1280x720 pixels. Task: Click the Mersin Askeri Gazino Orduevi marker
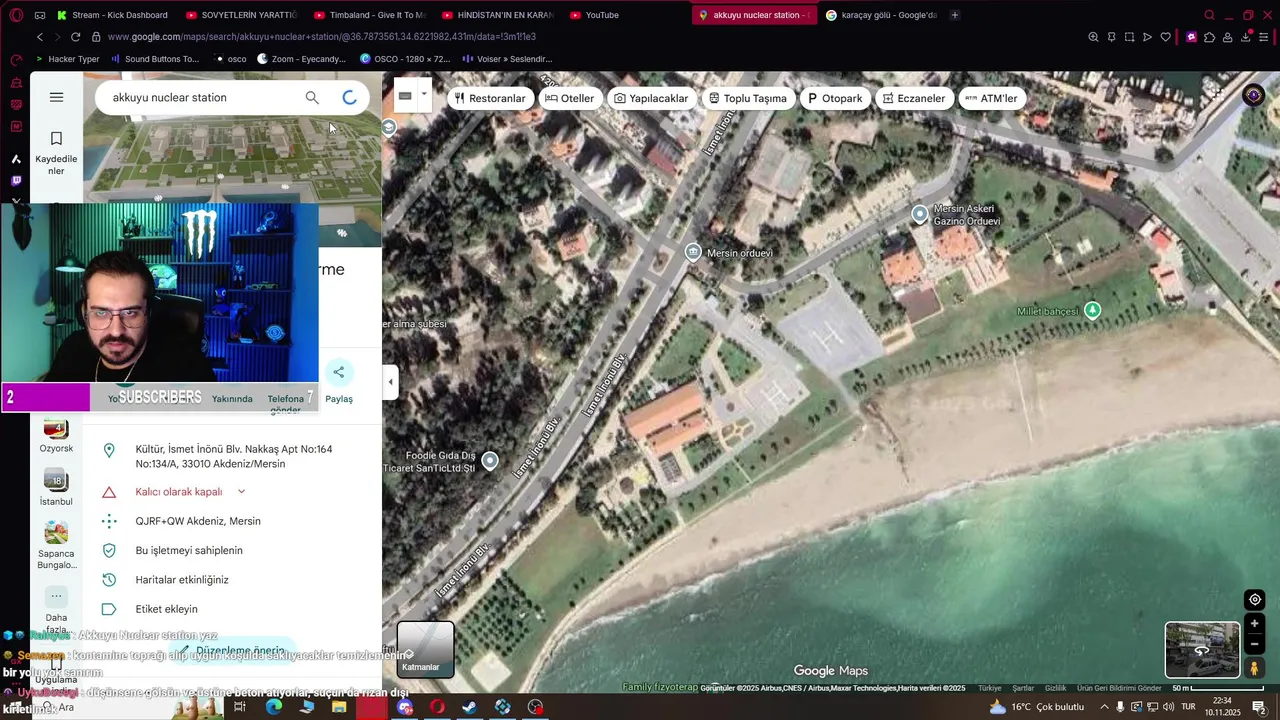[x=920, y=213]
